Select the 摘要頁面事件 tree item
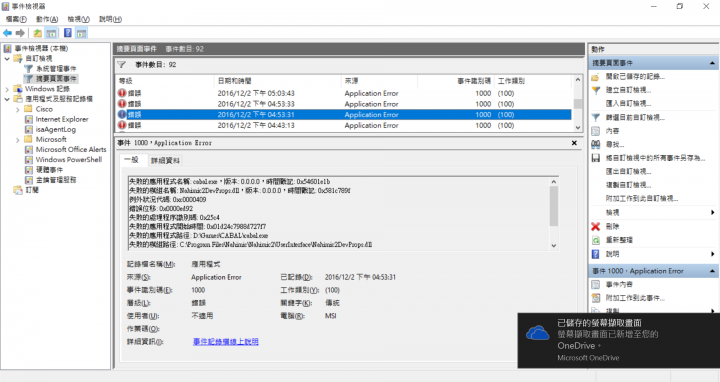 pyautogui.click(x=56, y=79)
